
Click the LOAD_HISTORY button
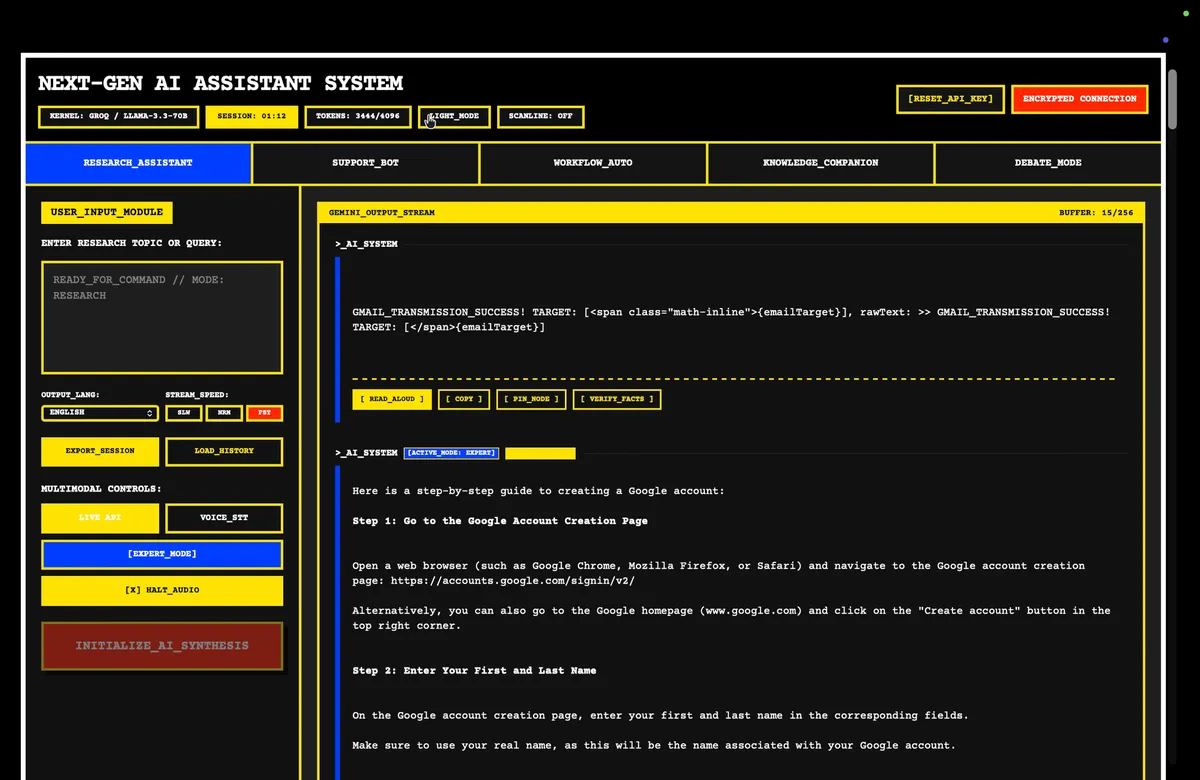click(224, 451)
